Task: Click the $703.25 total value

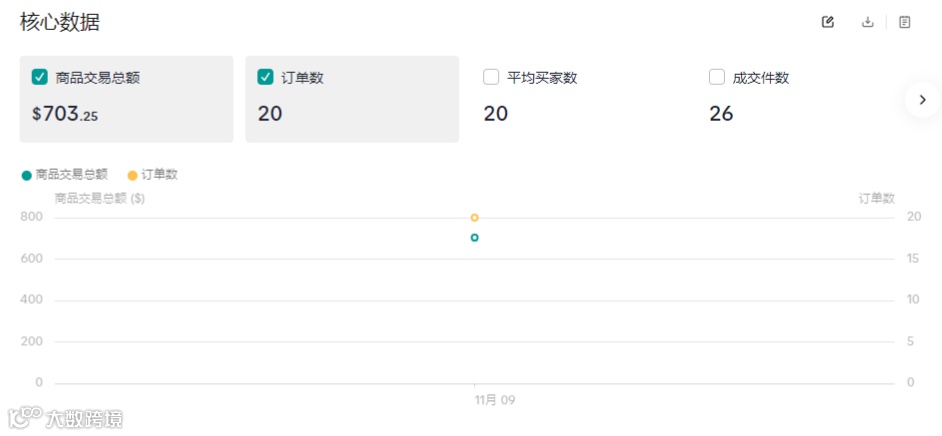Action: point(66,114)
